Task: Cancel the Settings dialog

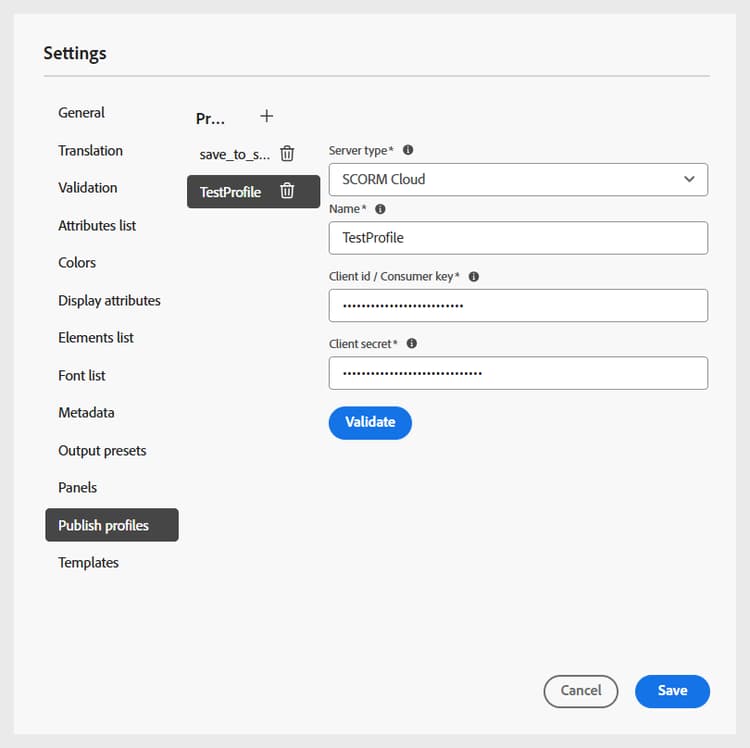Action: [x=581, y=691]
